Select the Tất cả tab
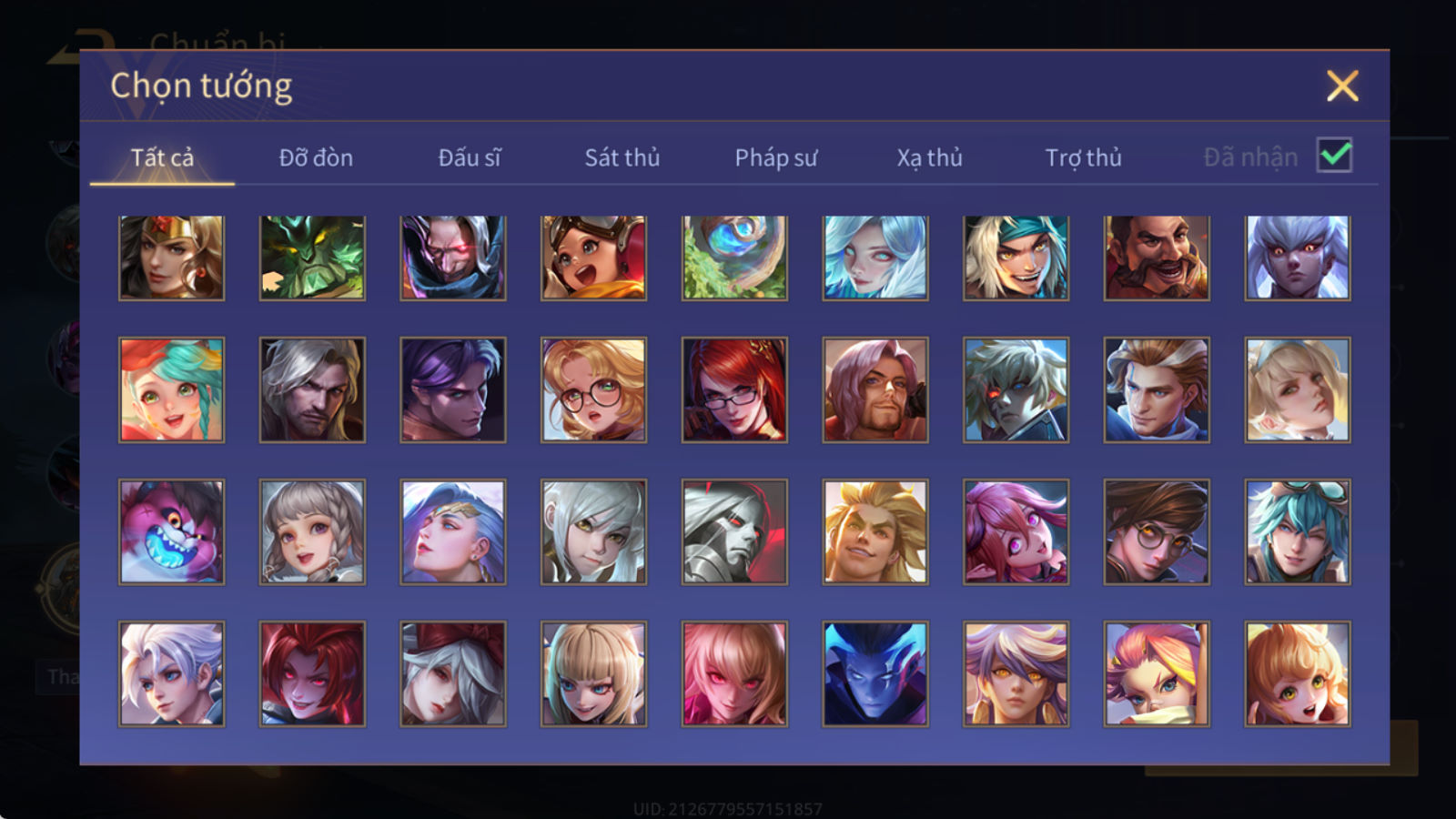The height and width of the screenshot is (819, 1456). (162, 158)
